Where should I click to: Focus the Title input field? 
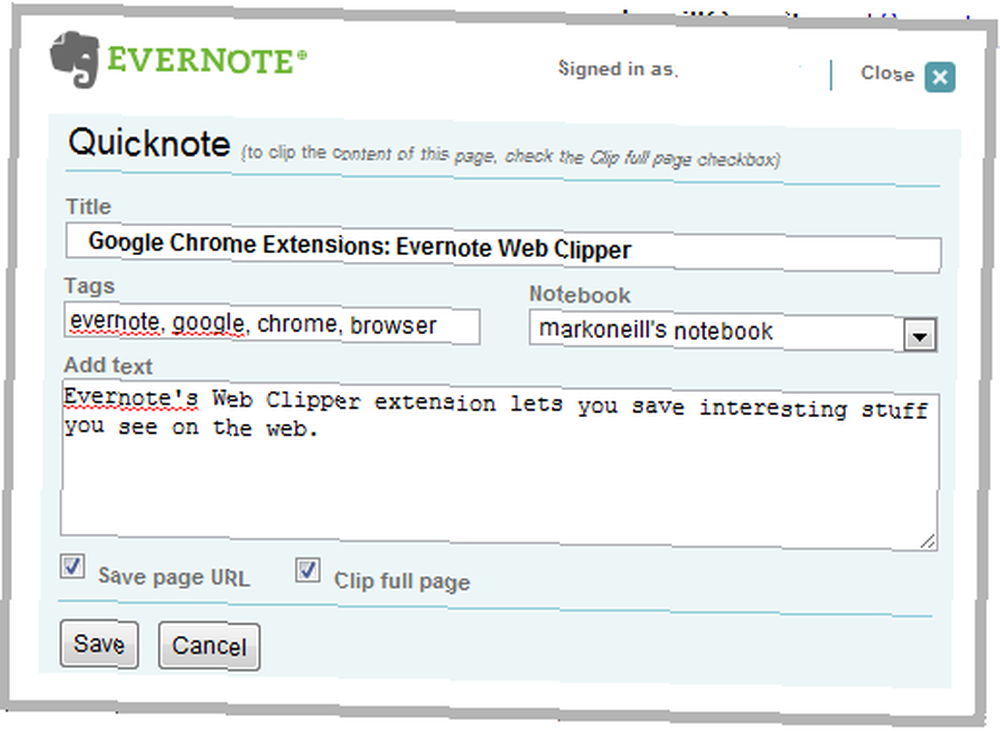503,247
